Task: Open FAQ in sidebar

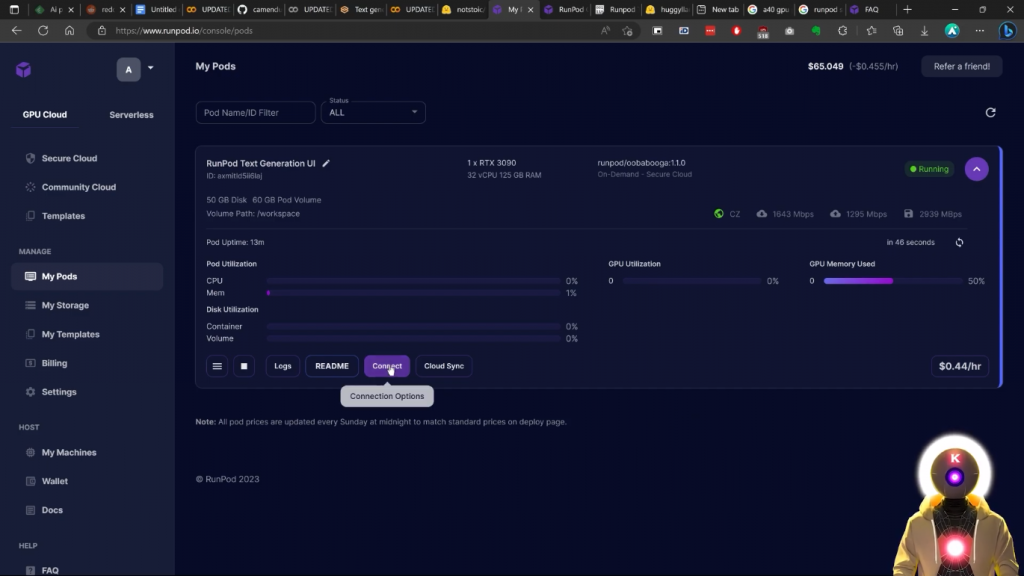Action: pos(50,570)
